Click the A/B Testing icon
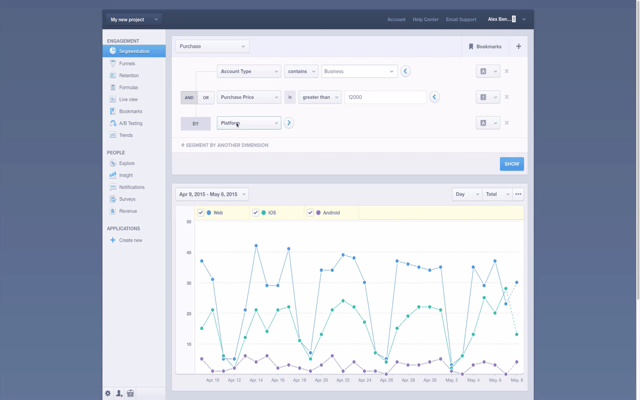This screenshot has height=400, width=640. [113, 123]
